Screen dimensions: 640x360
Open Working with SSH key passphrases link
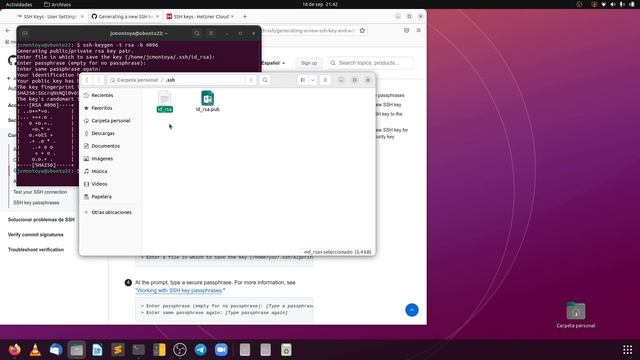(x=180, y=290)
